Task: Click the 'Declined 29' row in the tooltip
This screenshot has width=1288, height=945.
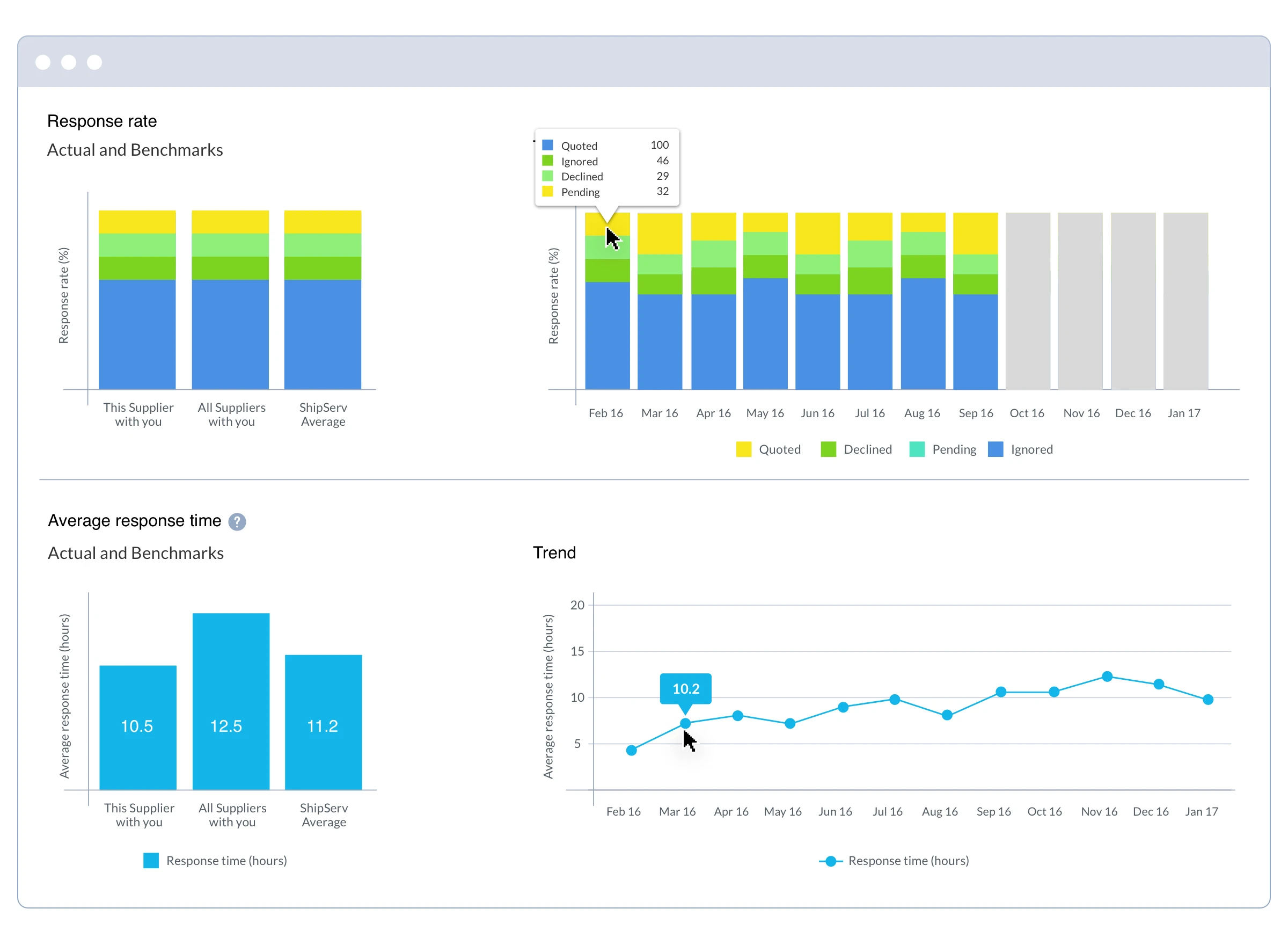Action: tap(605, 176)
